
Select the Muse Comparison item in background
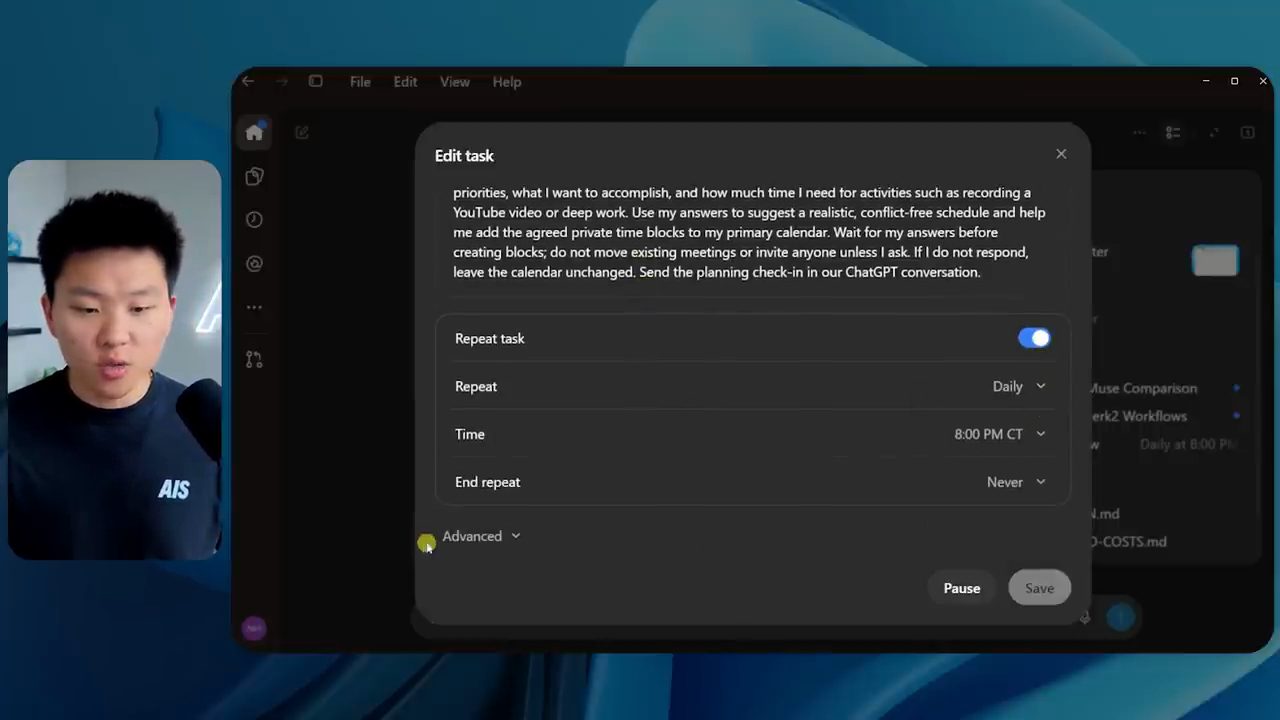(x=1144, y=388)
